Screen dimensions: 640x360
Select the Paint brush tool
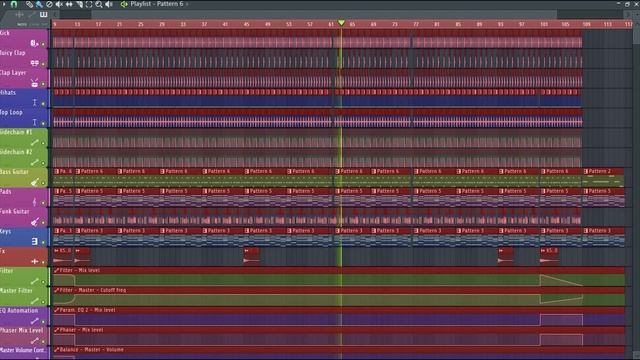coord(39,4)
